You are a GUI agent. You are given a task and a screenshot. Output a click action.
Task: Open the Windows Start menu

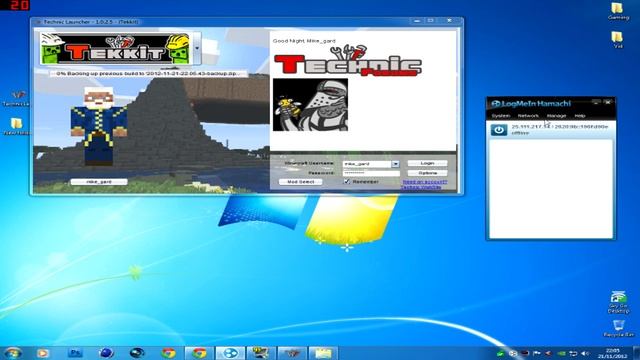[13, 353]
